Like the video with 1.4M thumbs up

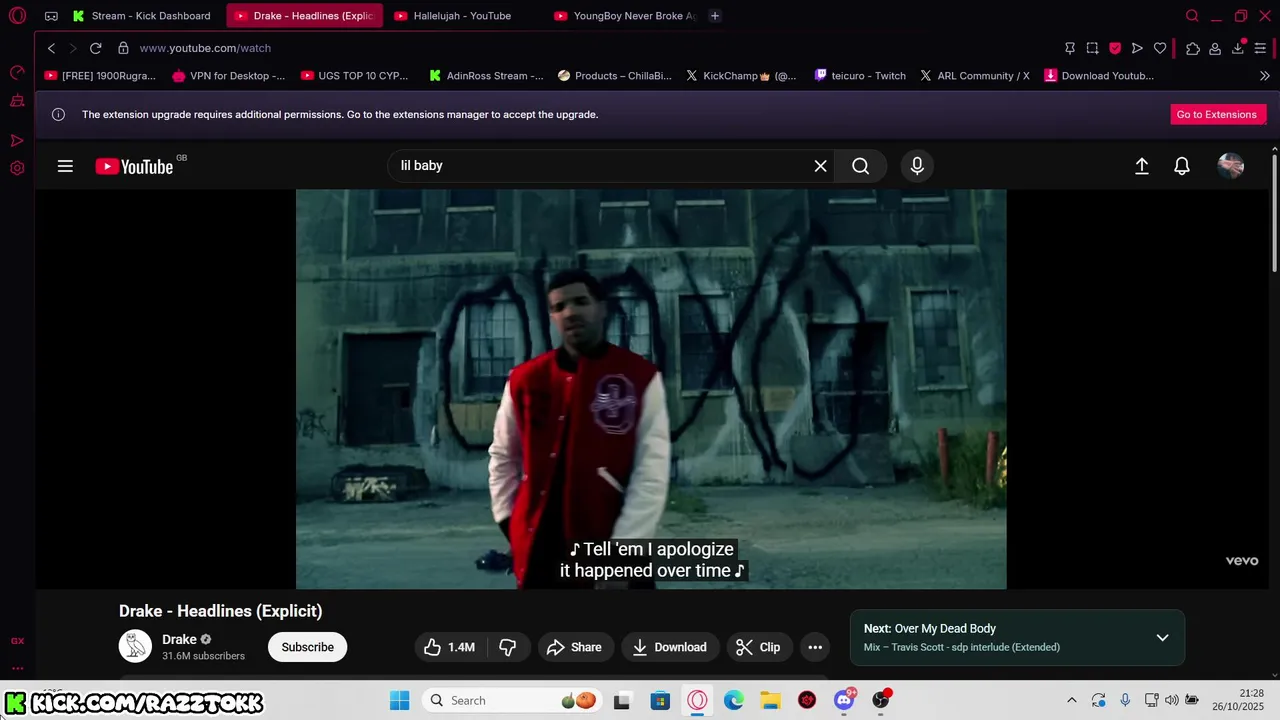tap(450, 647)
